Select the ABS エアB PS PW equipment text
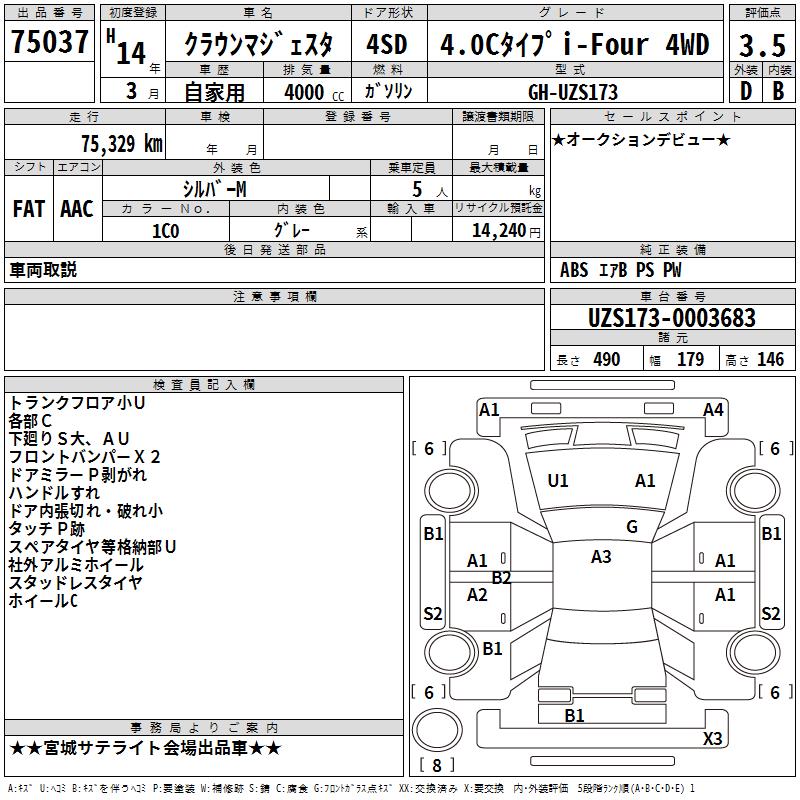 tap(609, 269)
